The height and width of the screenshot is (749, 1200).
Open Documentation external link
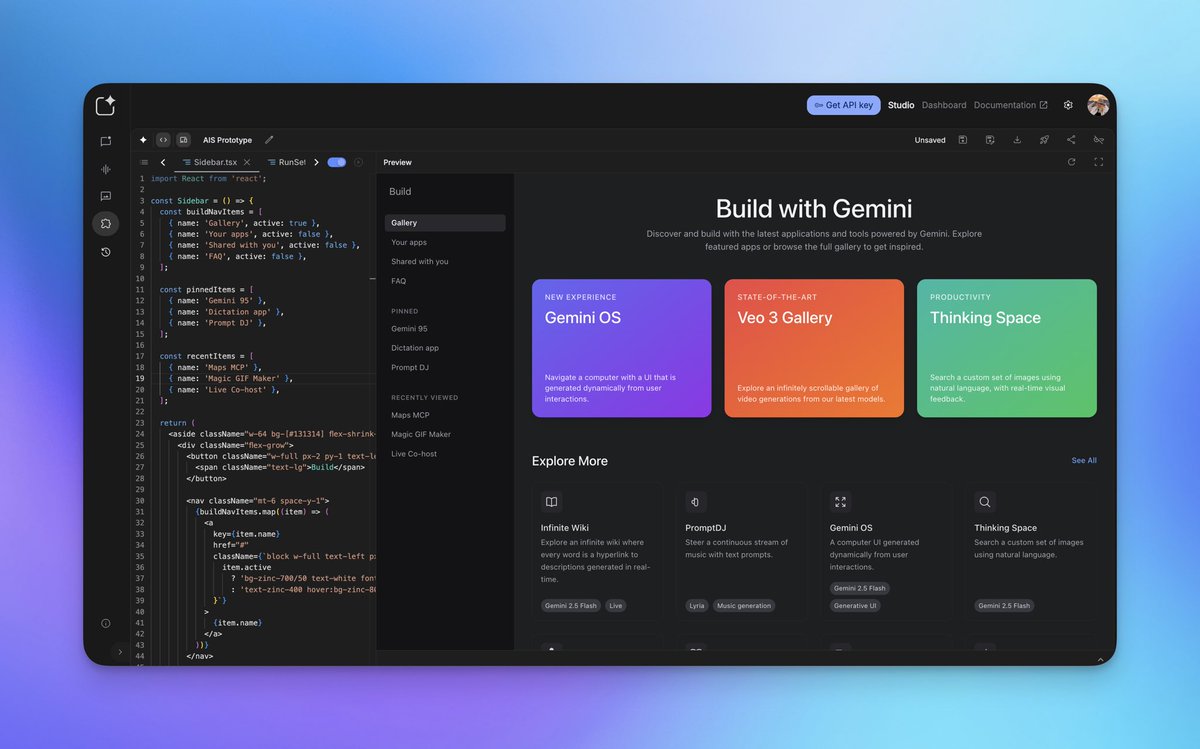click(1010, 105)
